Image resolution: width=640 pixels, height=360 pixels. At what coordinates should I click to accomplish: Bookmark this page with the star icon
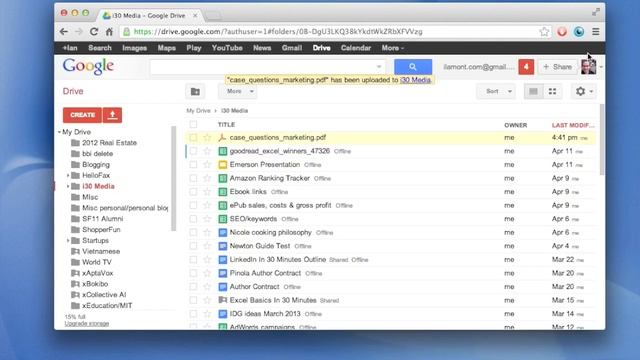(544, 32)
